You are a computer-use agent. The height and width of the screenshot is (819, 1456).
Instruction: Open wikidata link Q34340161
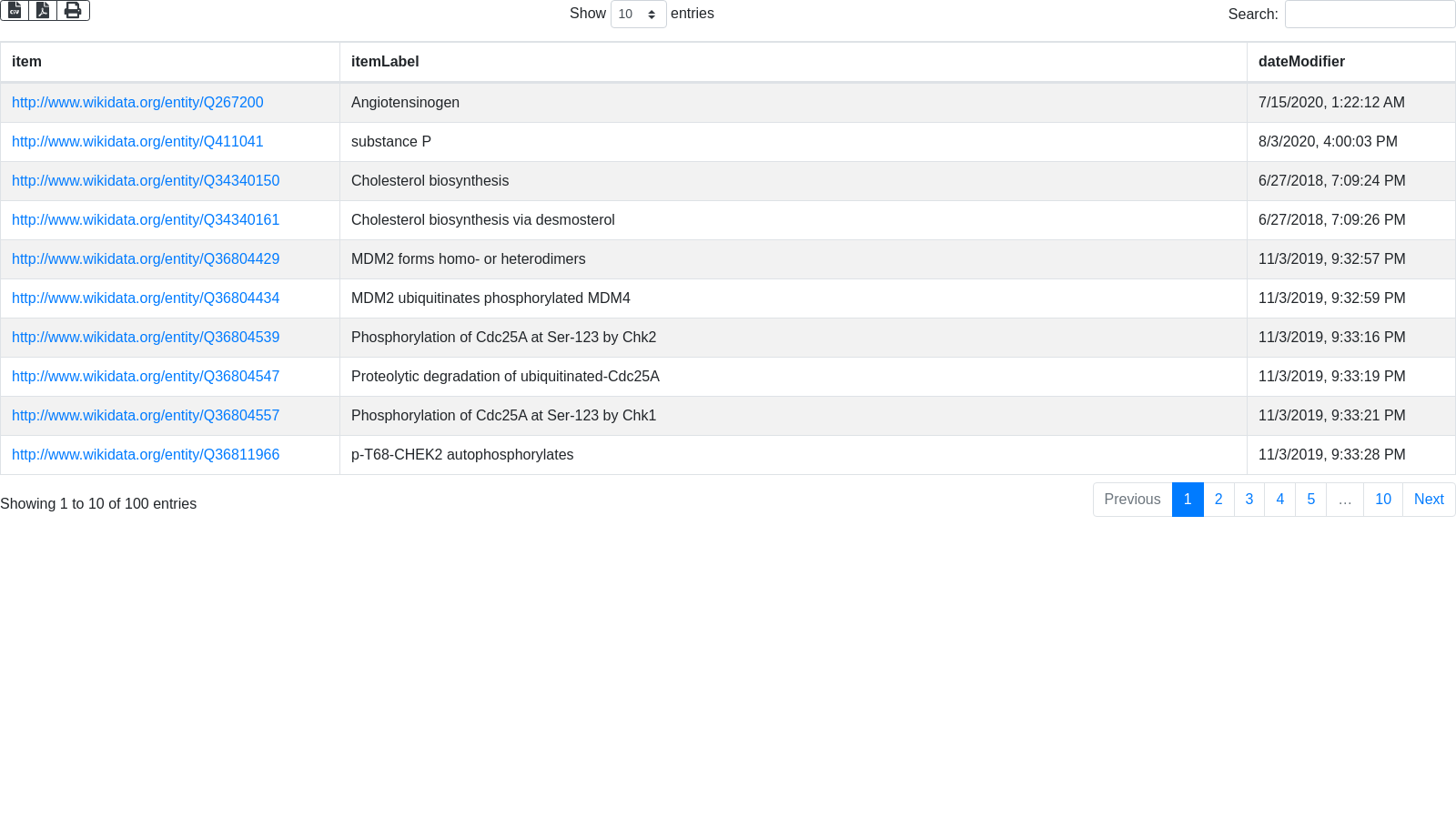[146, 220]
